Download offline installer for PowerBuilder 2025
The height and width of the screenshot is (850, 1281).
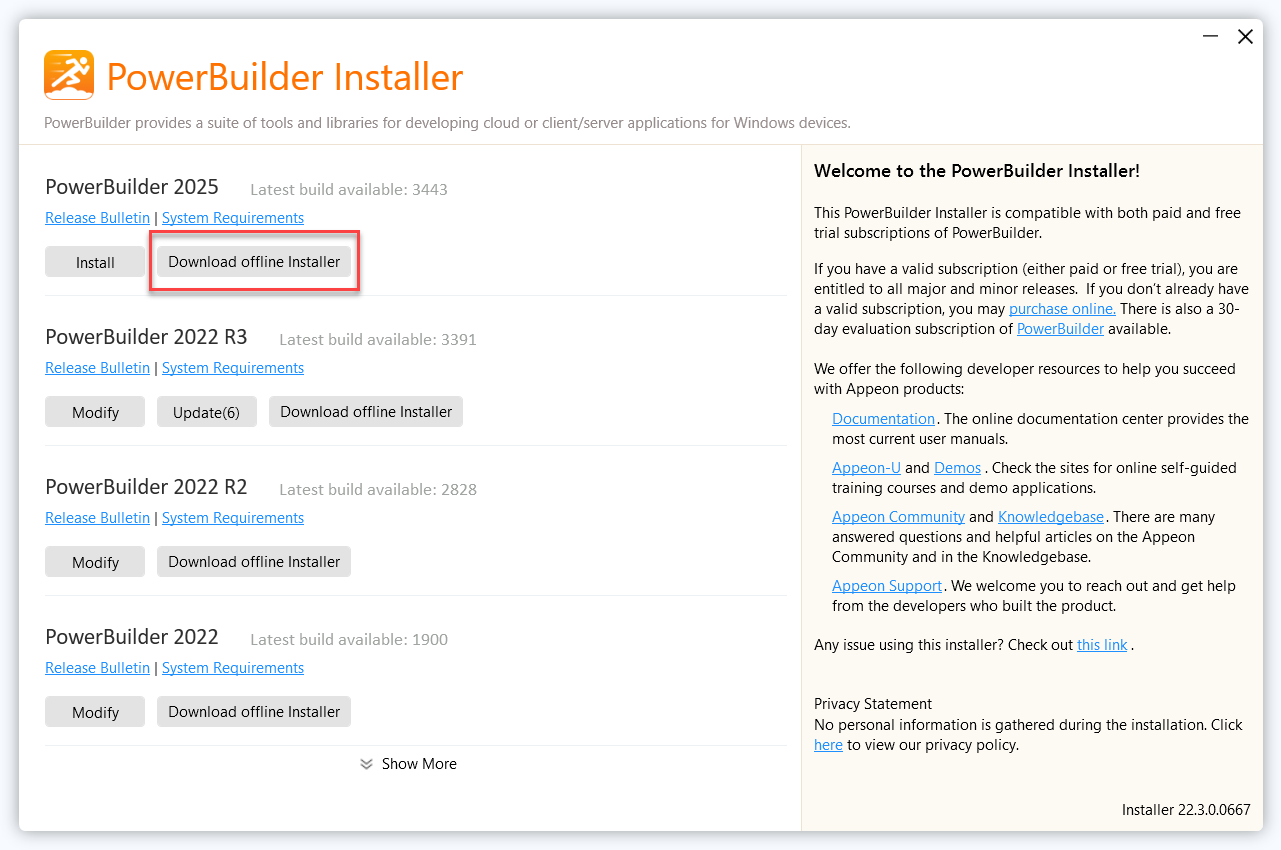click(x=254, y=262)
